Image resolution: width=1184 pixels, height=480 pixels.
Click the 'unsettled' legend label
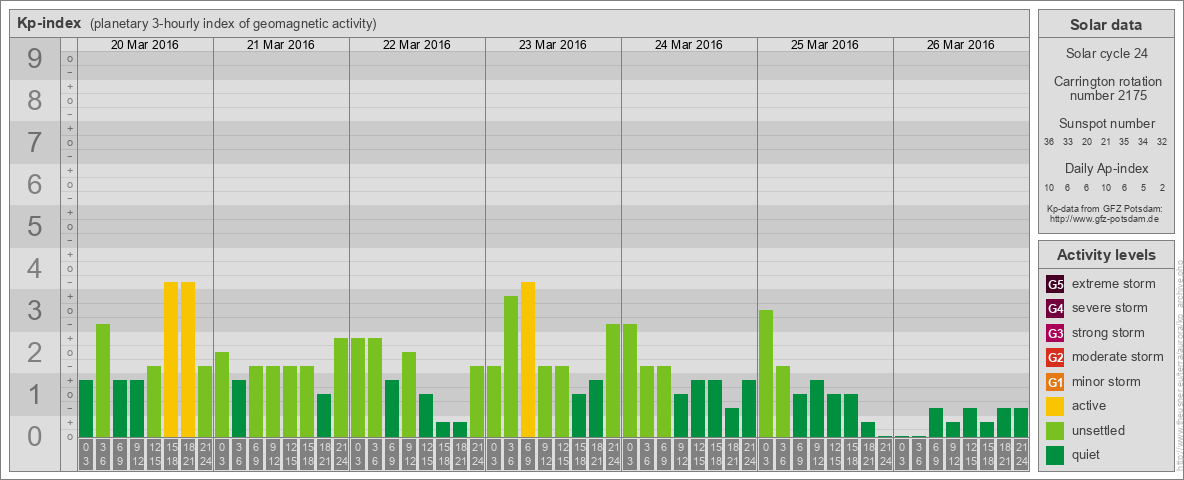[x=1098, y=430]
